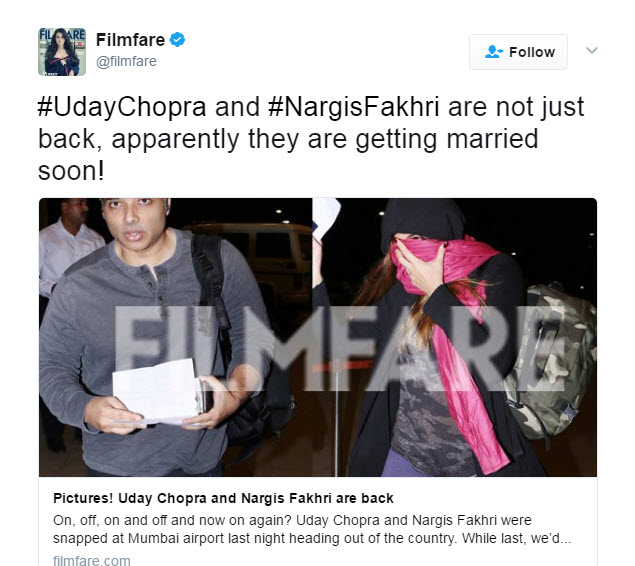Viewport: 635px width, 566px height.
Task: Click the @filmfare handle
Action: 126,61
